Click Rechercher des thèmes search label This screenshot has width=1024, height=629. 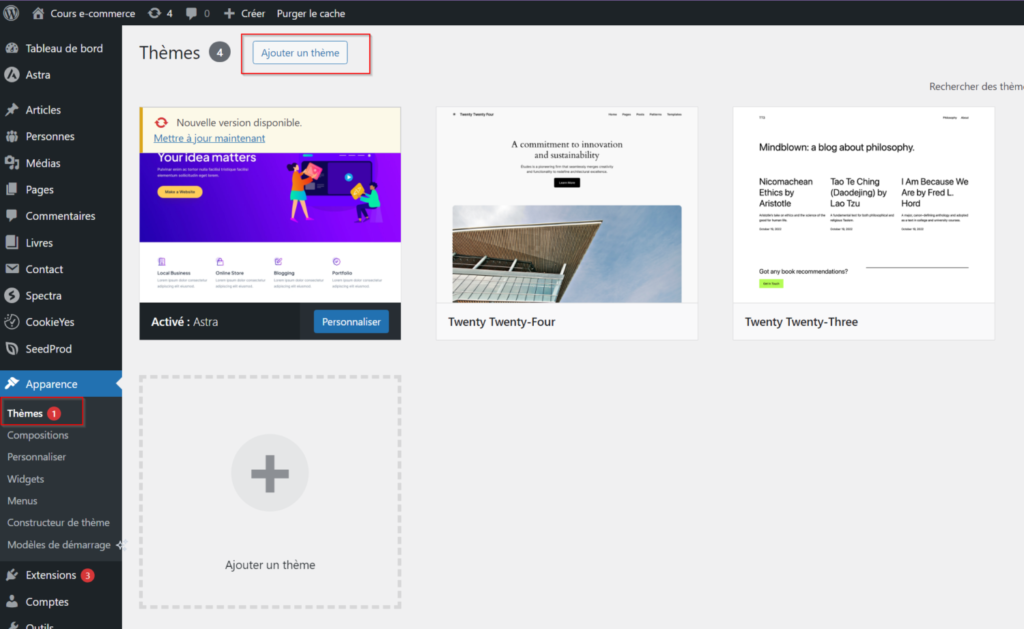(976, 86)
